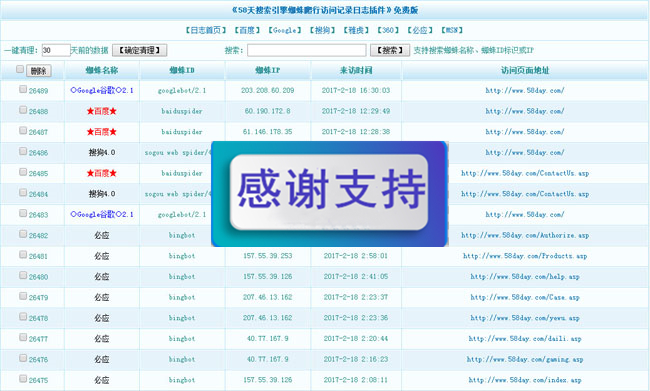
Task: Check the box for record 26482
Action: pyautogui.click(x=23, y=234)
